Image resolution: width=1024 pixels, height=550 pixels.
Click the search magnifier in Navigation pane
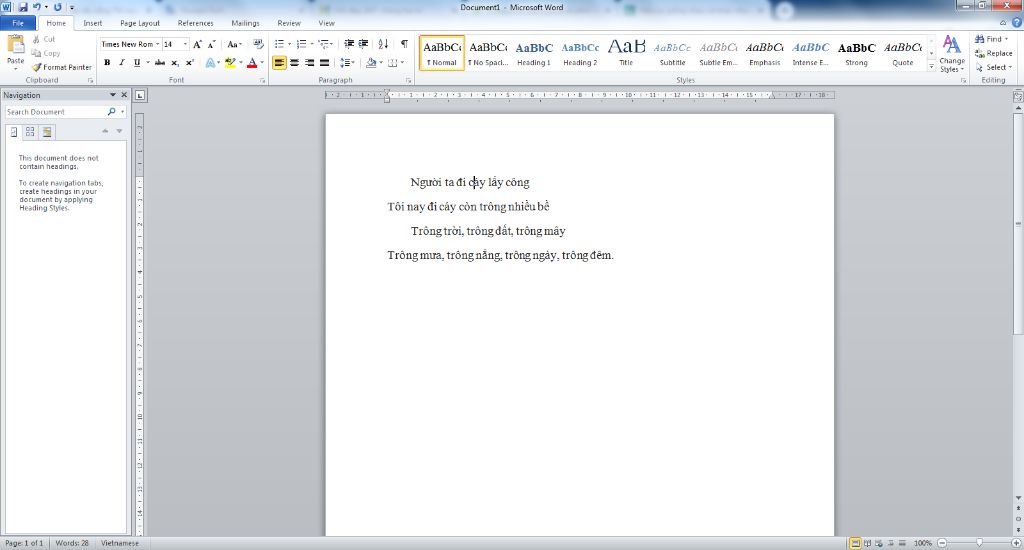[x=112, y=112]
